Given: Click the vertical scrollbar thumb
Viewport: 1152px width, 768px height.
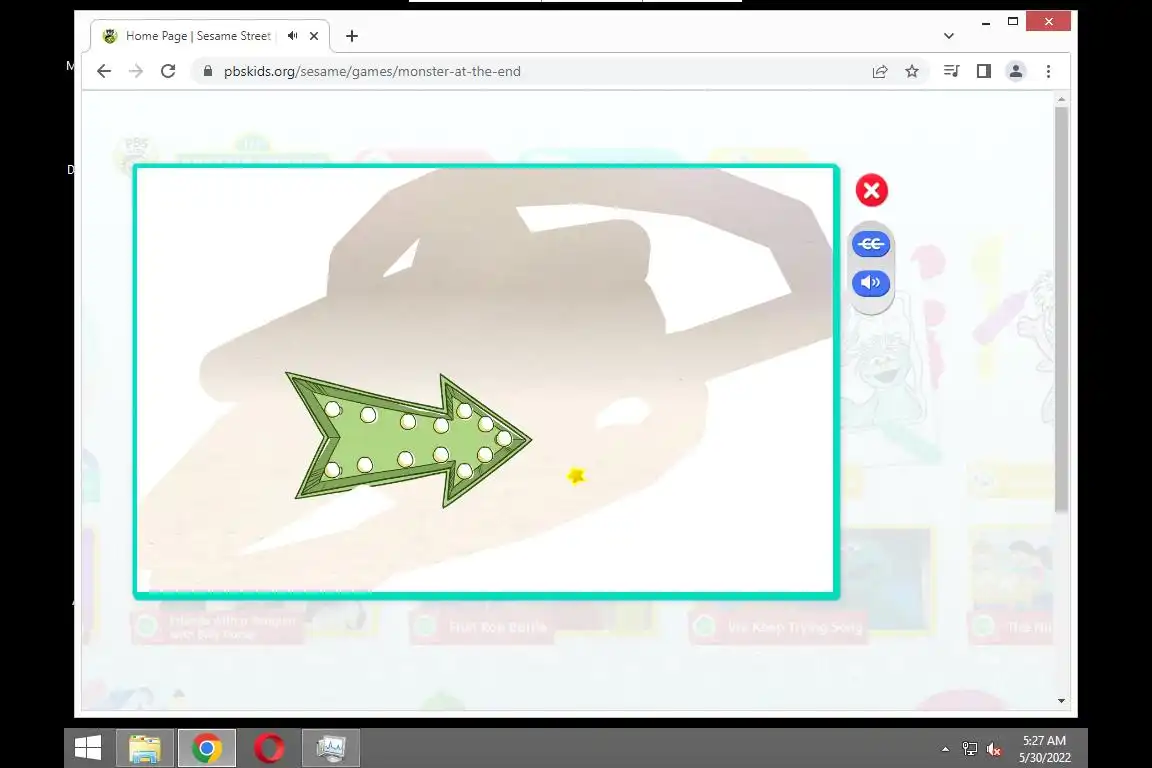Looking at the screenshot, I should tap(1061, 309).
